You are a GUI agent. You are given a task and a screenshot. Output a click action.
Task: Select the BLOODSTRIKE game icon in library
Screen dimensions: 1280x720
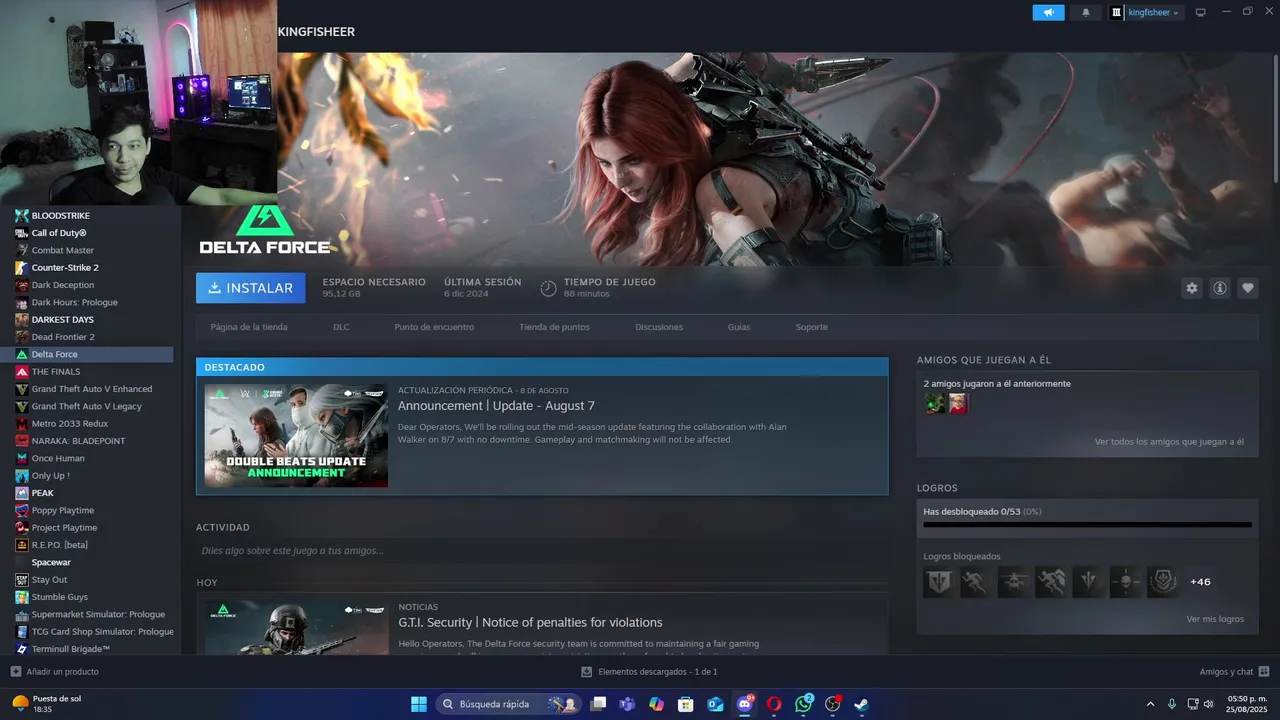[21, 216]
